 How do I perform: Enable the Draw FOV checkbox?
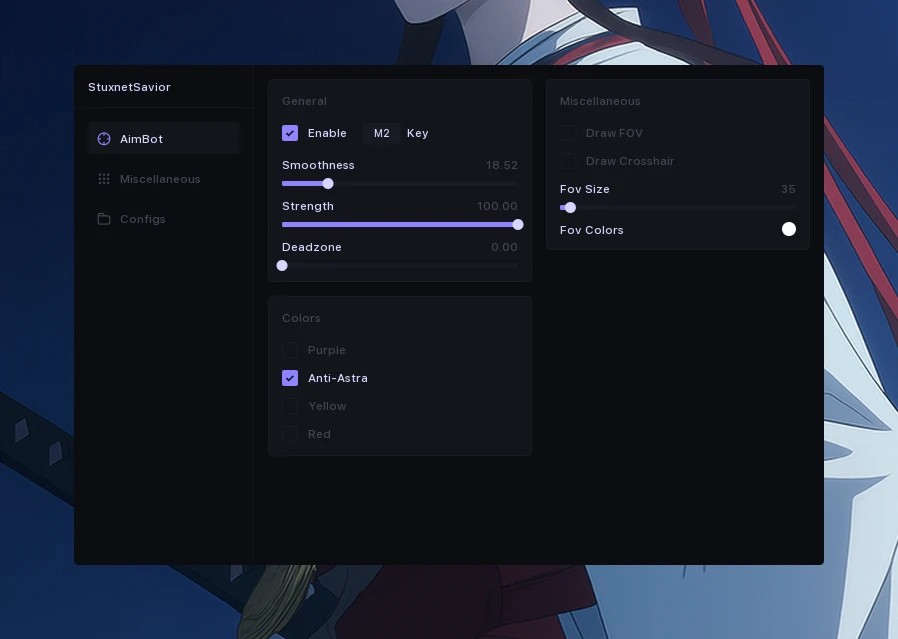[x=568, y=133]
